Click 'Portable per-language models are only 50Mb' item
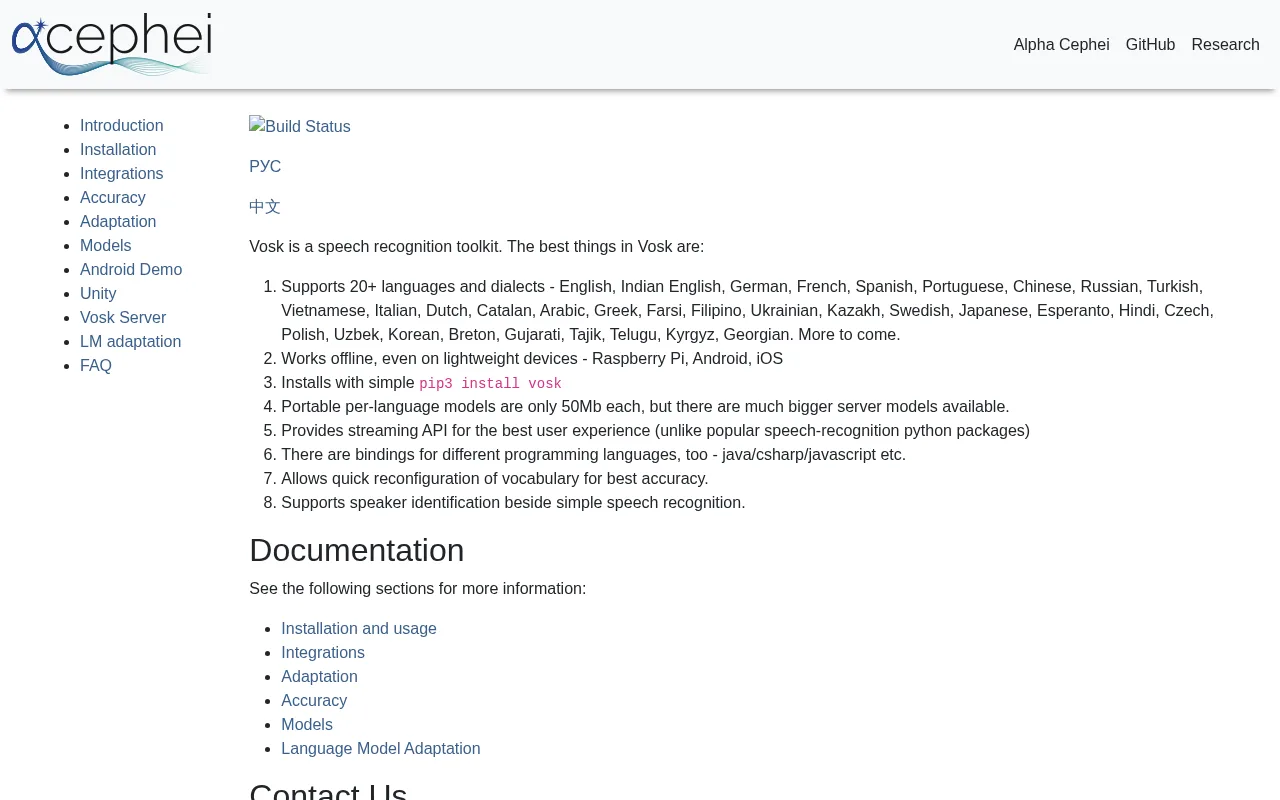This screenshot has width=1280, height=800. [645, 407]
